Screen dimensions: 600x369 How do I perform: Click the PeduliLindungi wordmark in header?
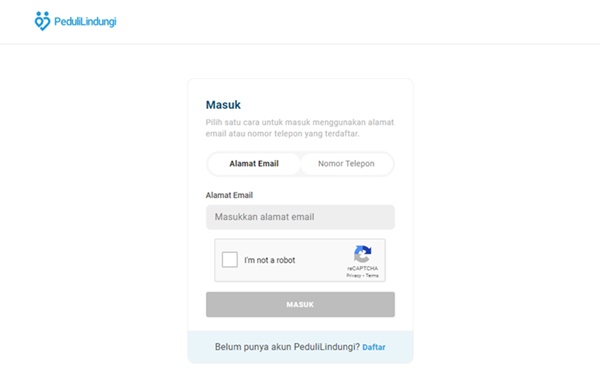pyautogui.click(x=85, y=21)
